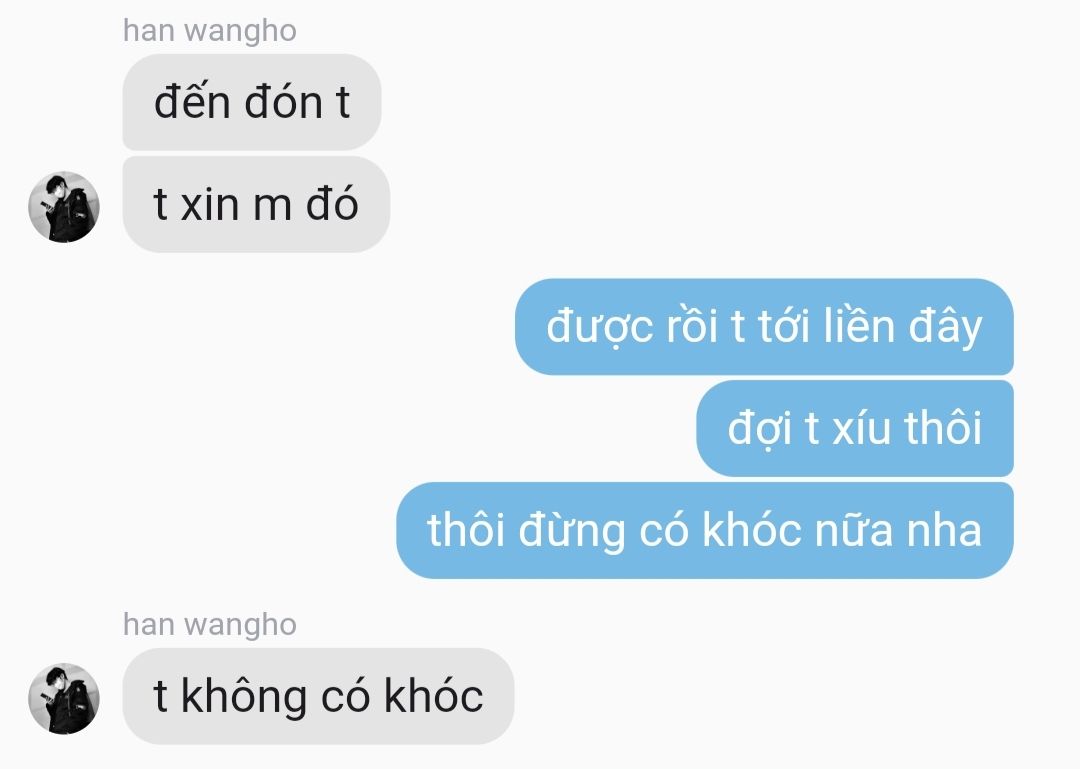Select the "thôi đừng có khóc nữa nha" message
The width and height of the screenshot is (1080, 769).
click(x=705, y=530)
